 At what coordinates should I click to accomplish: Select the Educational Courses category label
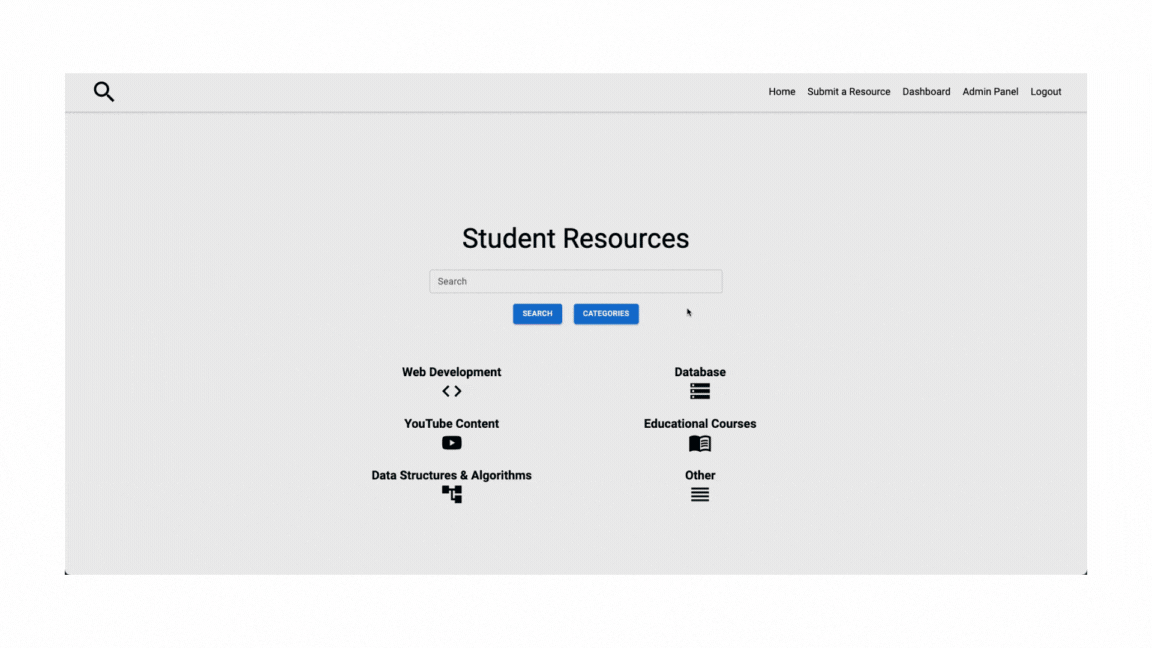700,423
